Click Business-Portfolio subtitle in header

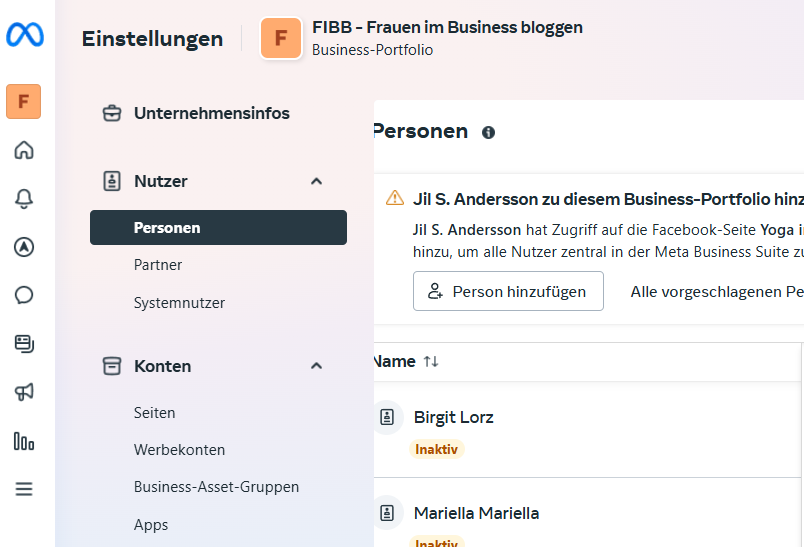(372, 50)
